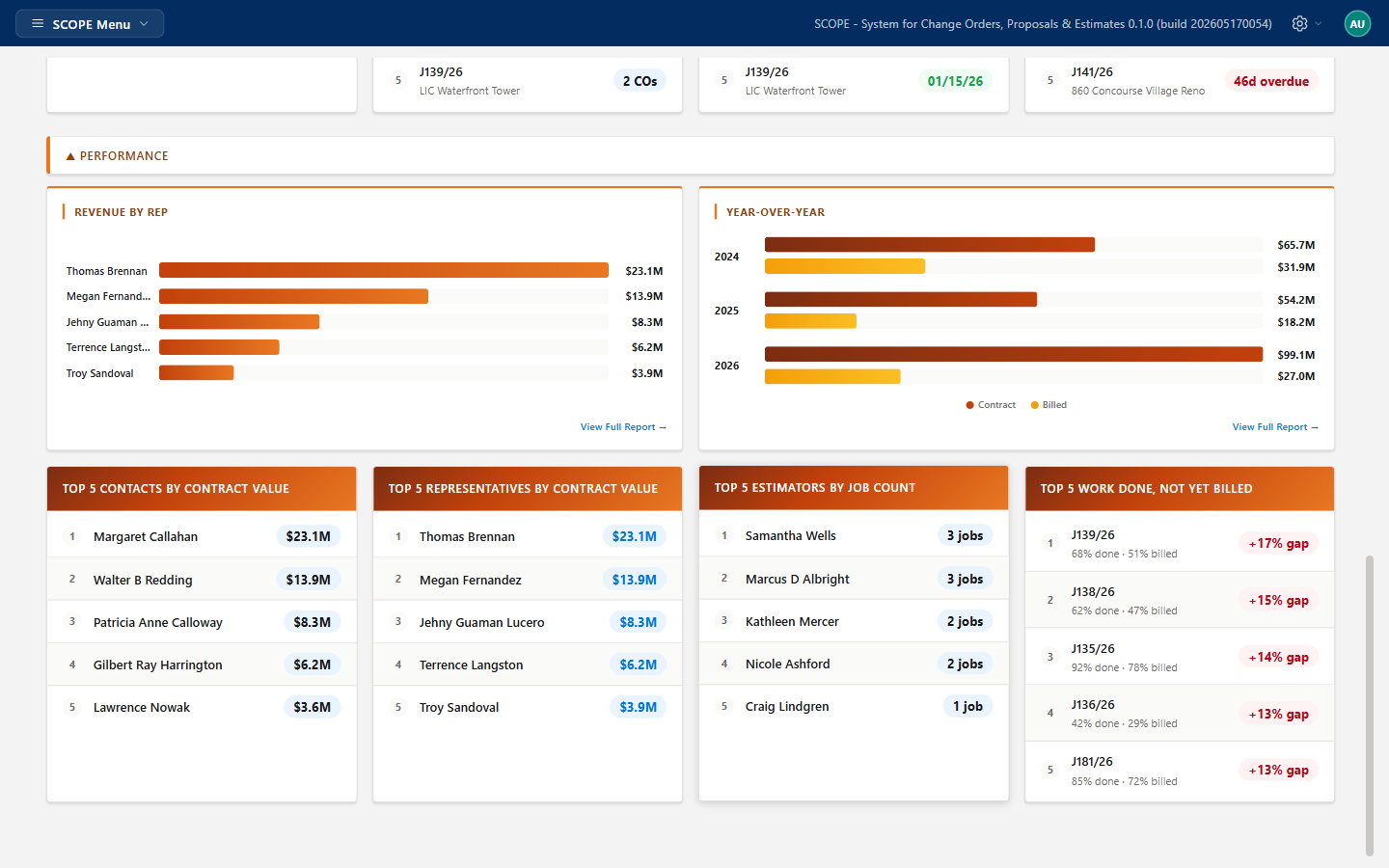1389x868 pixels.
Task: Expand the chevron next to settings gear
Action: tap(1319, 23)
